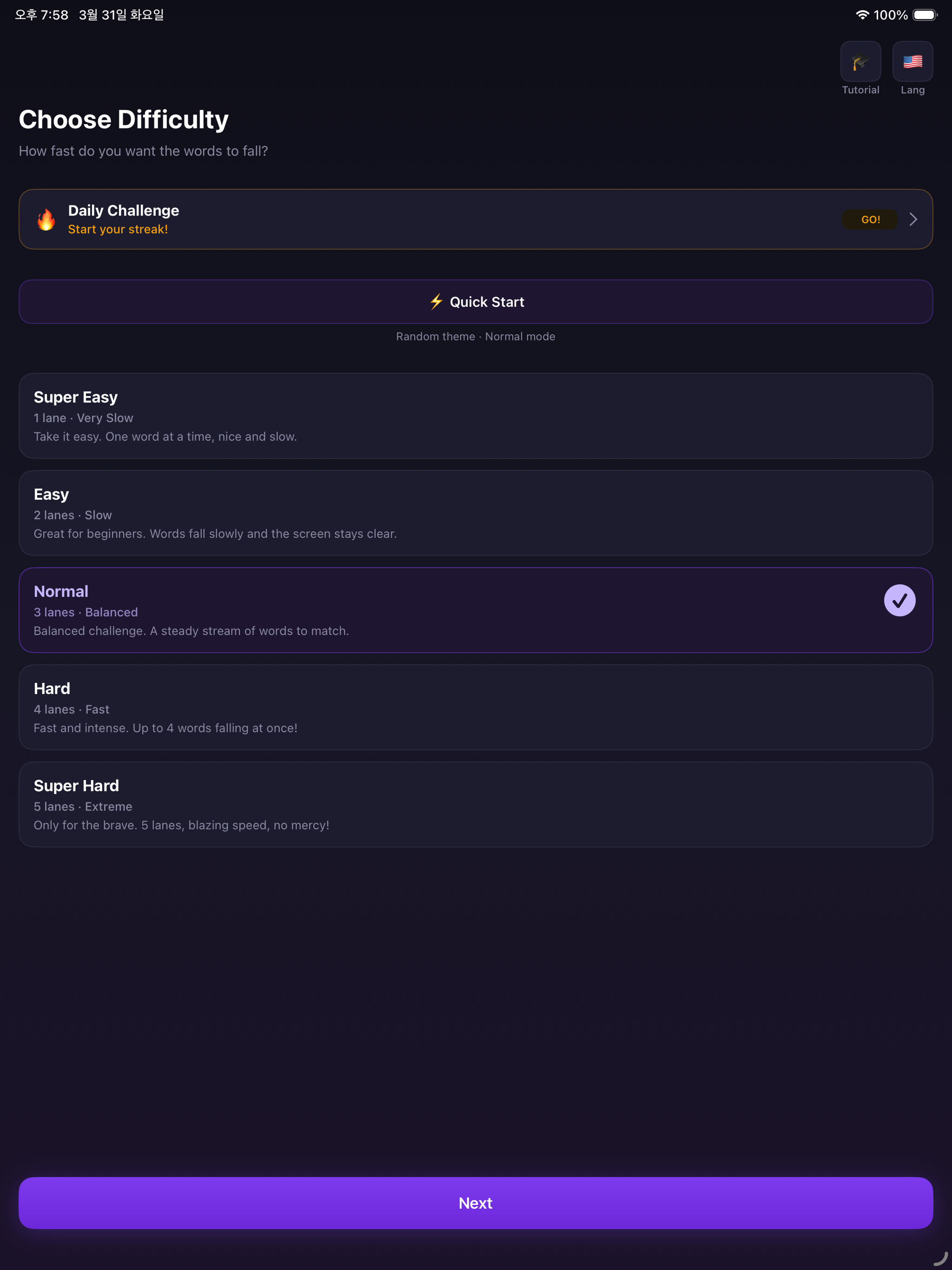Open the Tutorial graduation cap icon
Image resolution: width=952 pixels, height=1270 pixels.
[x=860, y=61]
